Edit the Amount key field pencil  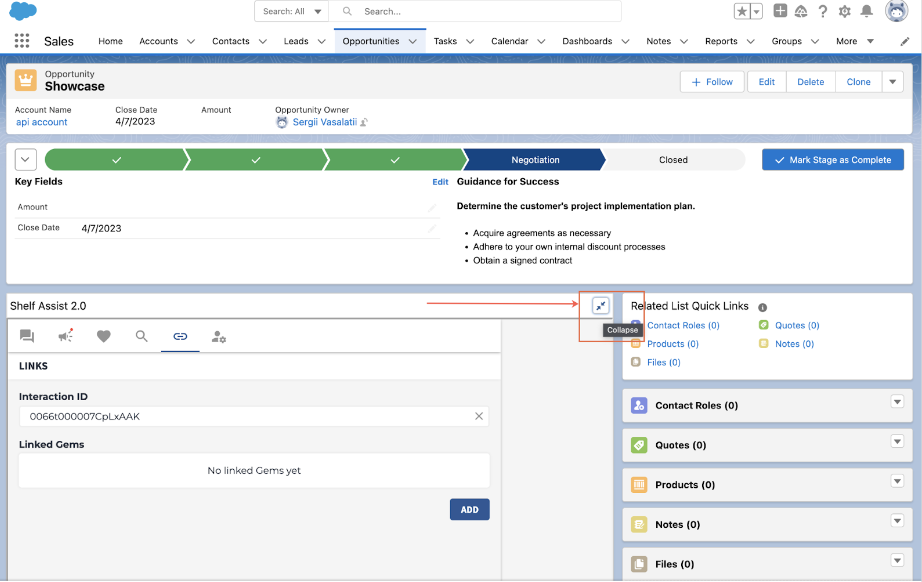click(432, 207)
